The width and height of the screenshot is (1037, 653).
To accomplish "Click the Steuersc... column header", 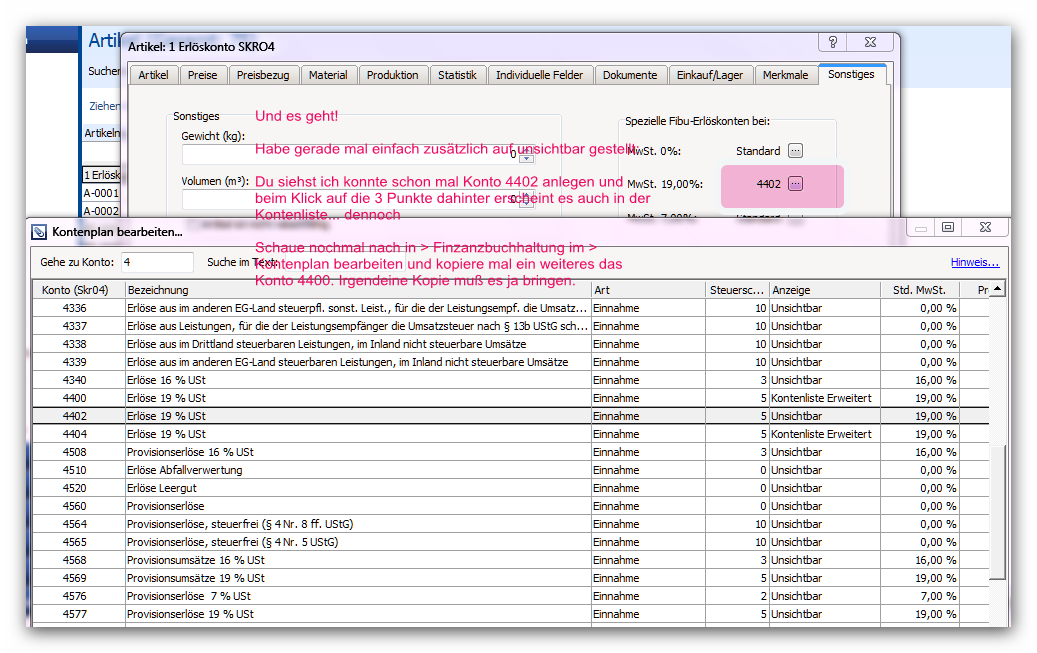I will point(737,290).
